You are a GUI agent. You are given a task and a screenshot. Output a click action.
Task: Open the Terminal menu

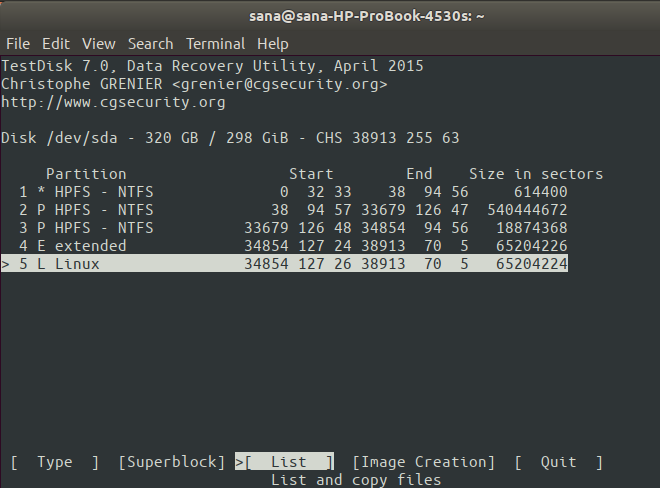coord(215,44)
